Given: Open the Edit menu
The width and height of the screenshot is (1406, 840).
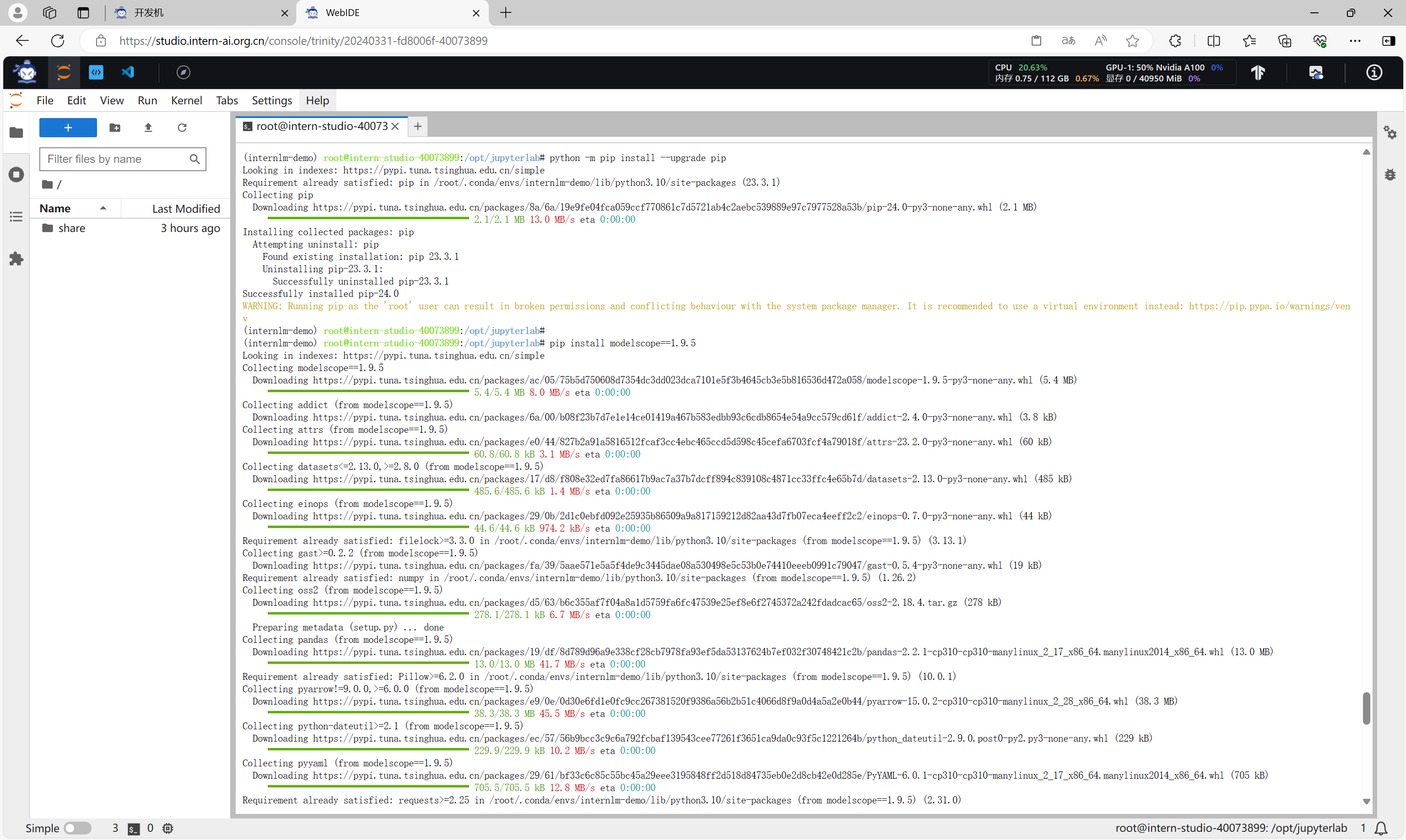Looking at the screenshot, I should pos(76,100).
